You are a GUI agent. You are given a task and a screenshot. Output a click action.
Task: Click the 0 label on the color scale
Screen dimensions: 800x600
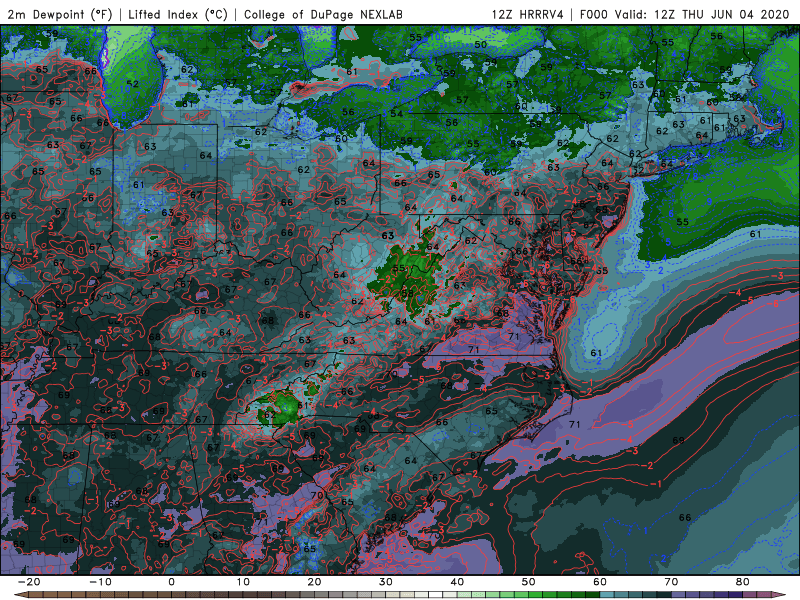click(171, 582)
